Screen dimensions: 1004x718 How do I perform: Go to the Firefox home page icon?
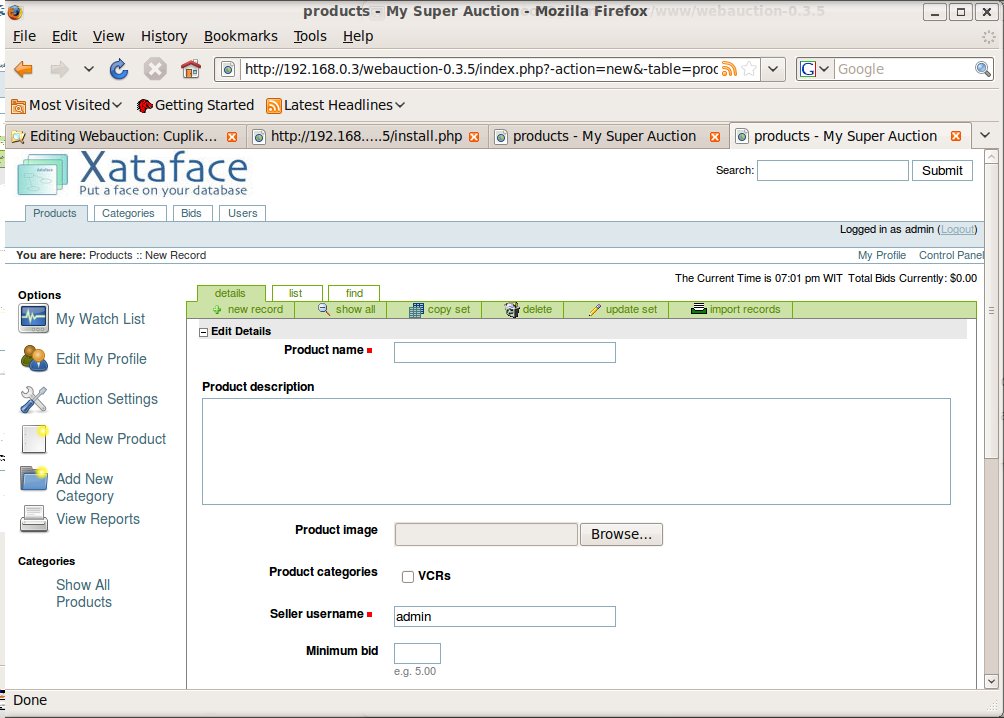(190, 69)
